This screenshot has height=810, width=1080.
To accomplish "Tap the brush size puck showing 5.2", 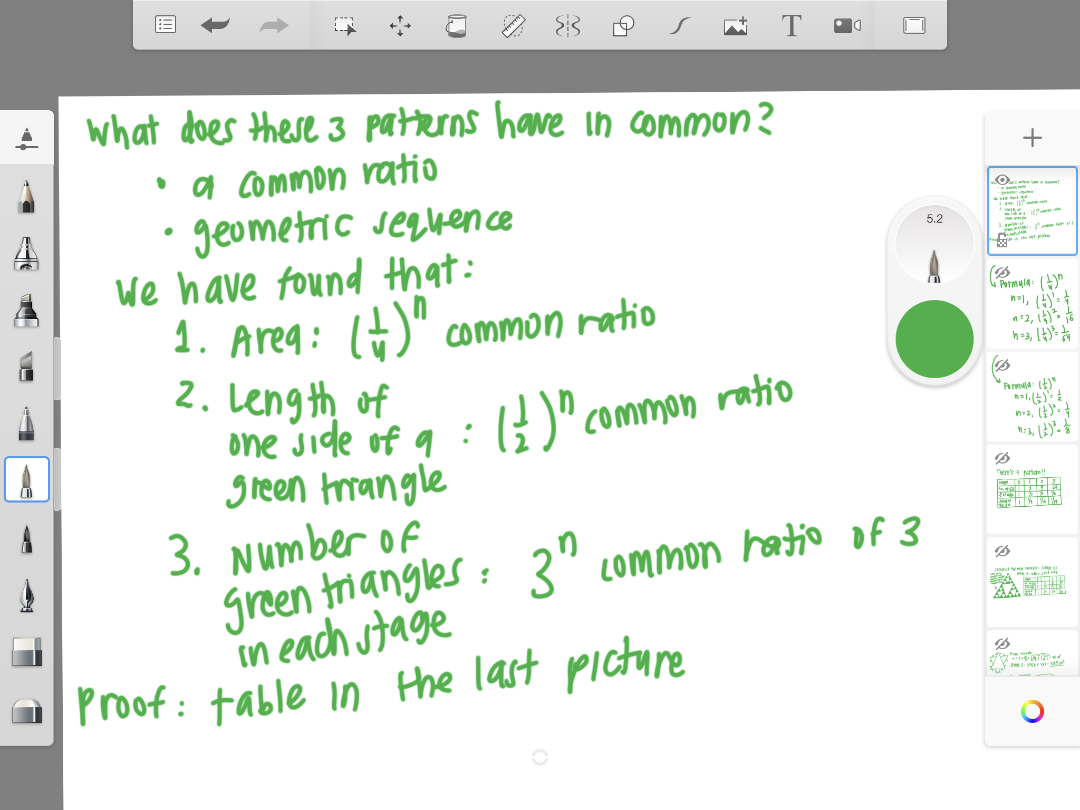I will click(934, 252).
